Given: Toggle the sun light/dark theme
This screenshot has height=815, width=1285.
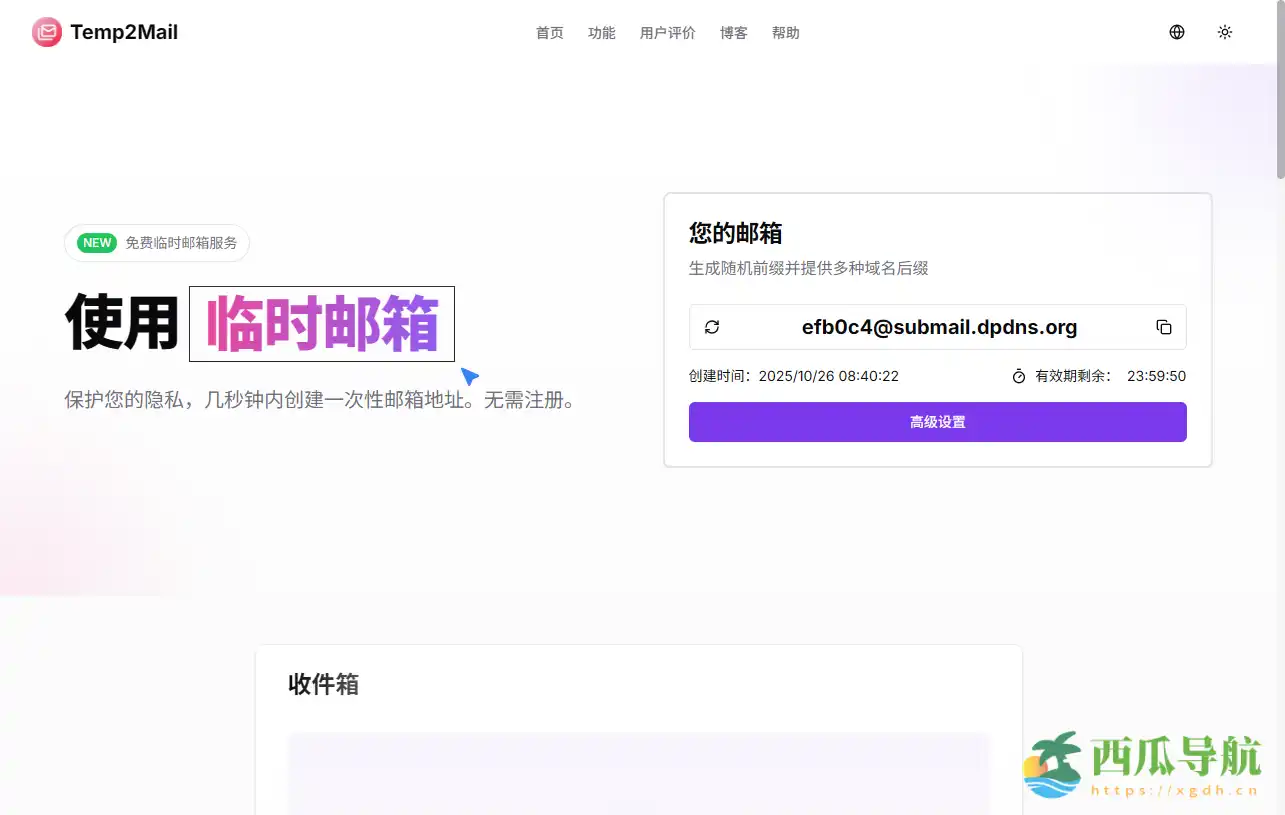Looking at the screenshot, I should [1225, 32].
